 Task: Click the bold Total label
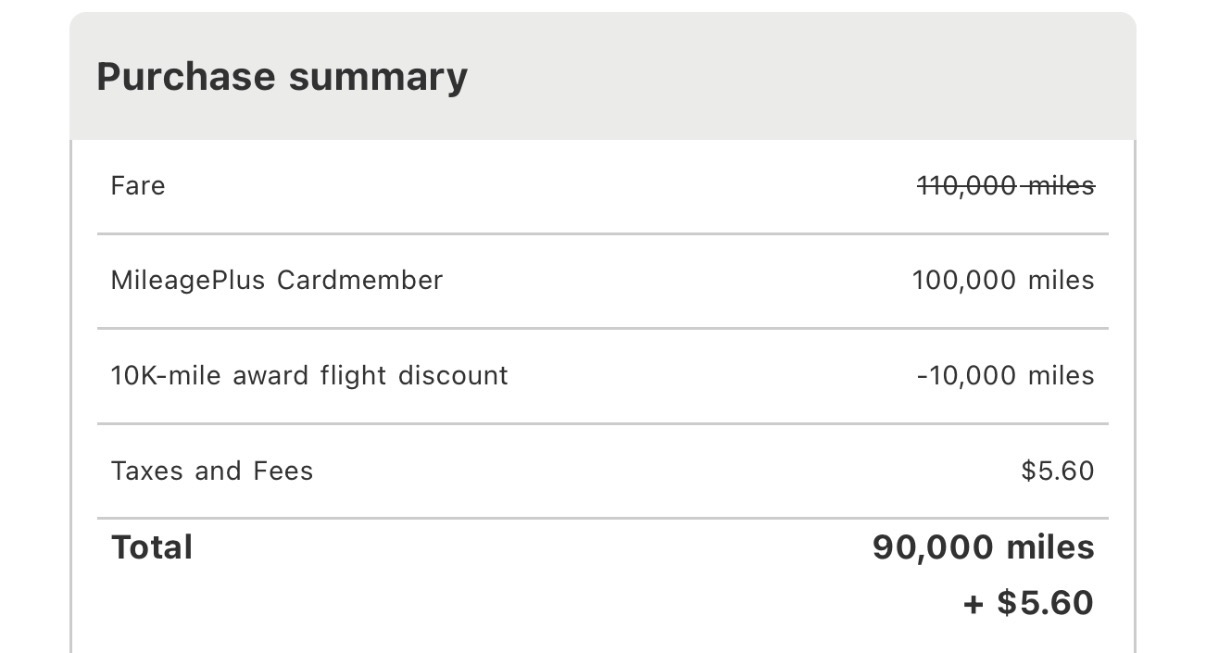[152, 547]
